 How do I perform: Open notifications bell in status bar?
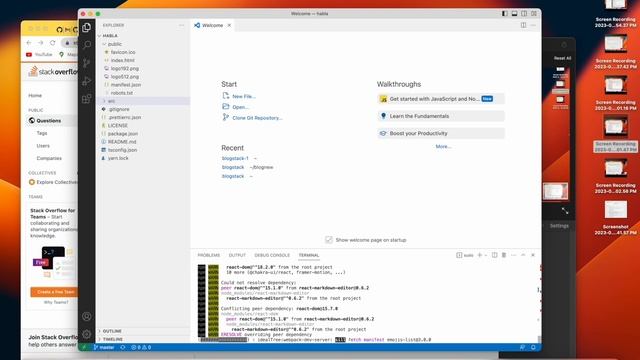pyautogui.click(x=533, y=347)
